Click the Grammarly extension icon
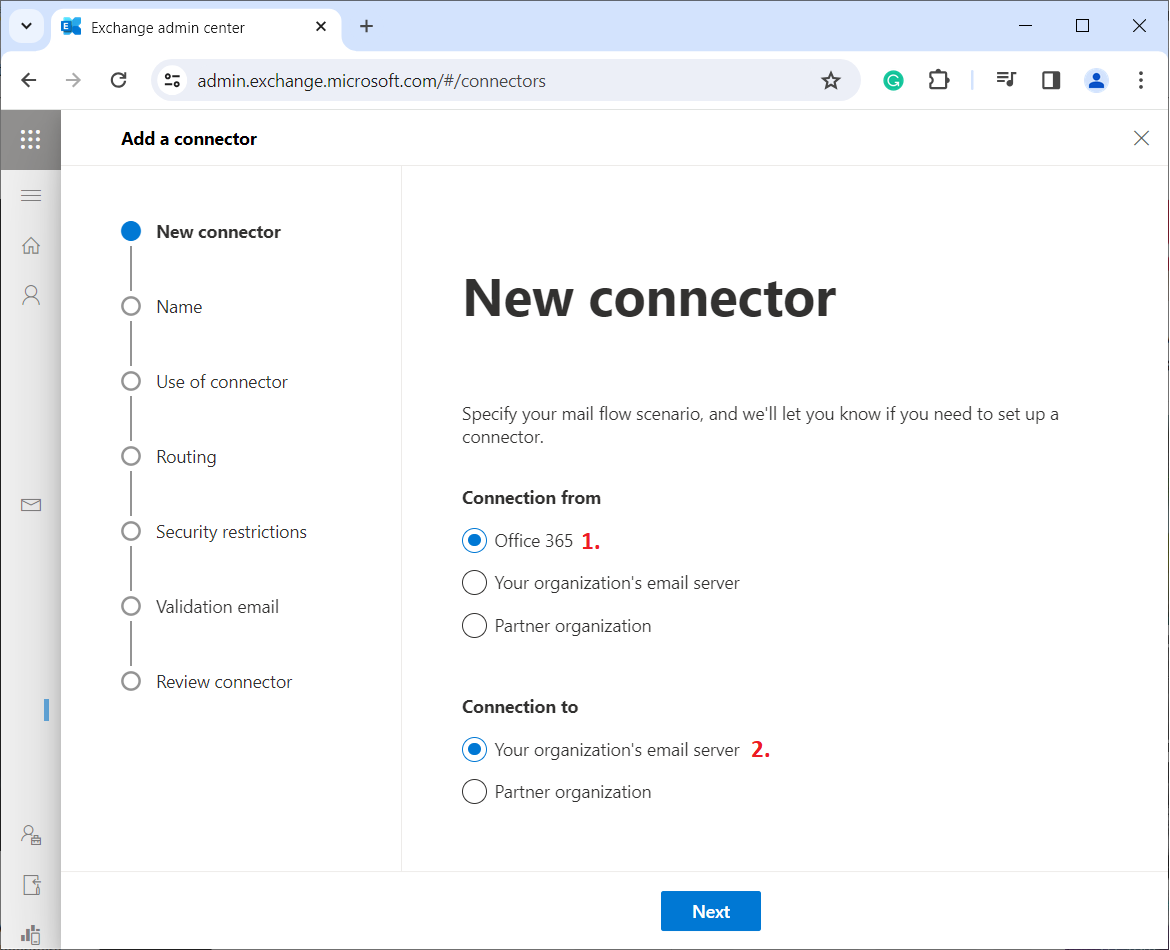This screenshot has height=950, width=1170. pyautogui.click(x=893, y=81)
